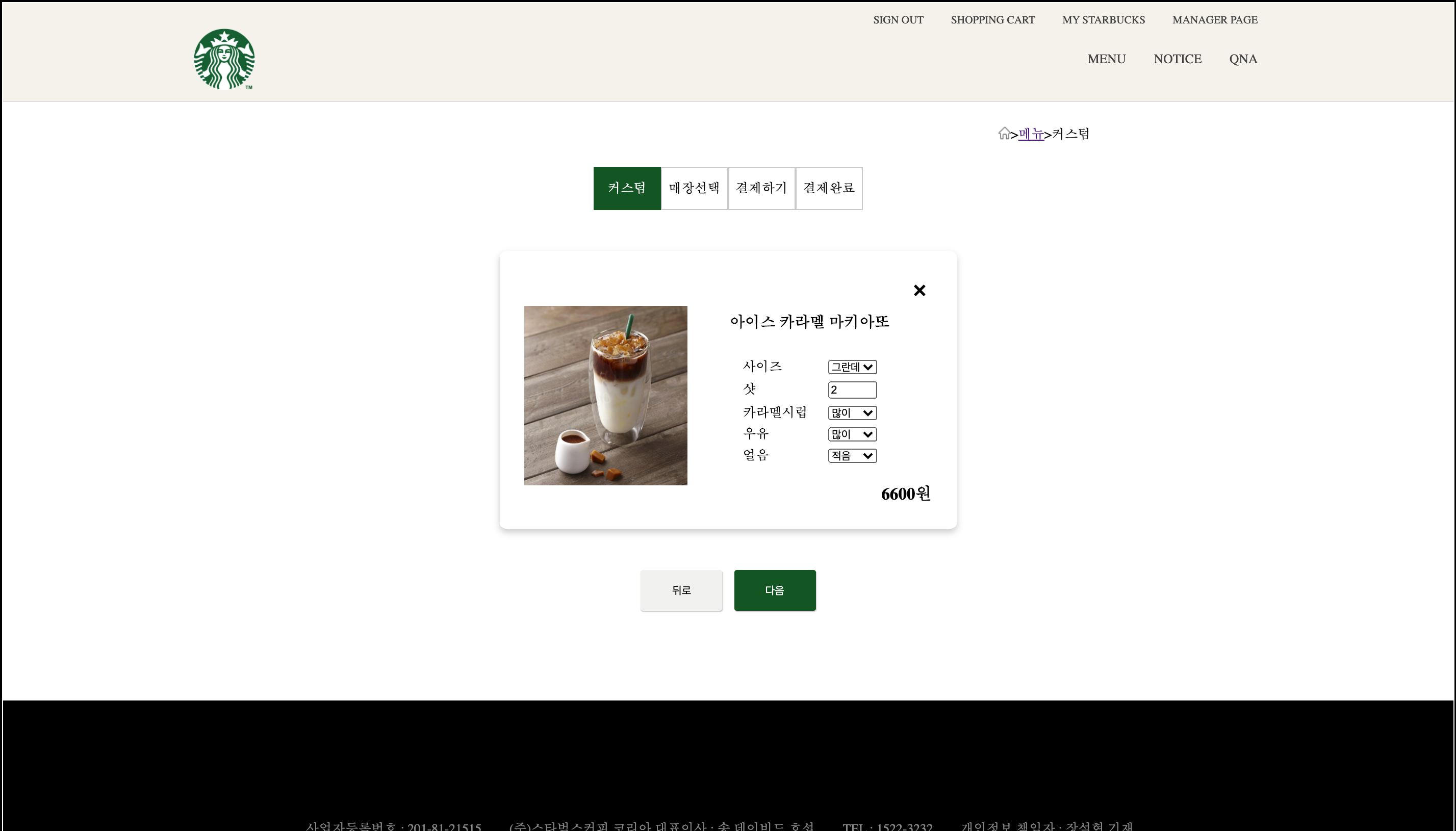Screen dimensions: 1456x831
Task: Open the 결제완료 tab
Action: point(829,188)
